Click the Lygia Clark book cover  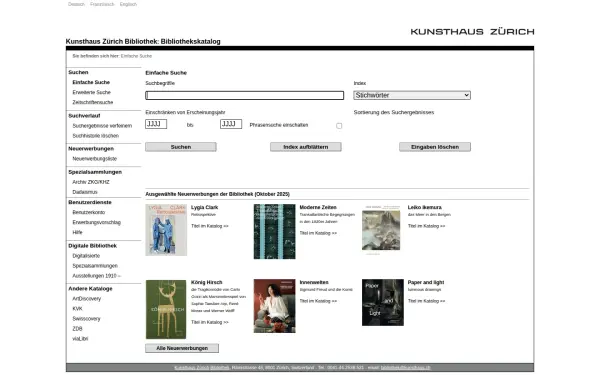click(166, 230)
